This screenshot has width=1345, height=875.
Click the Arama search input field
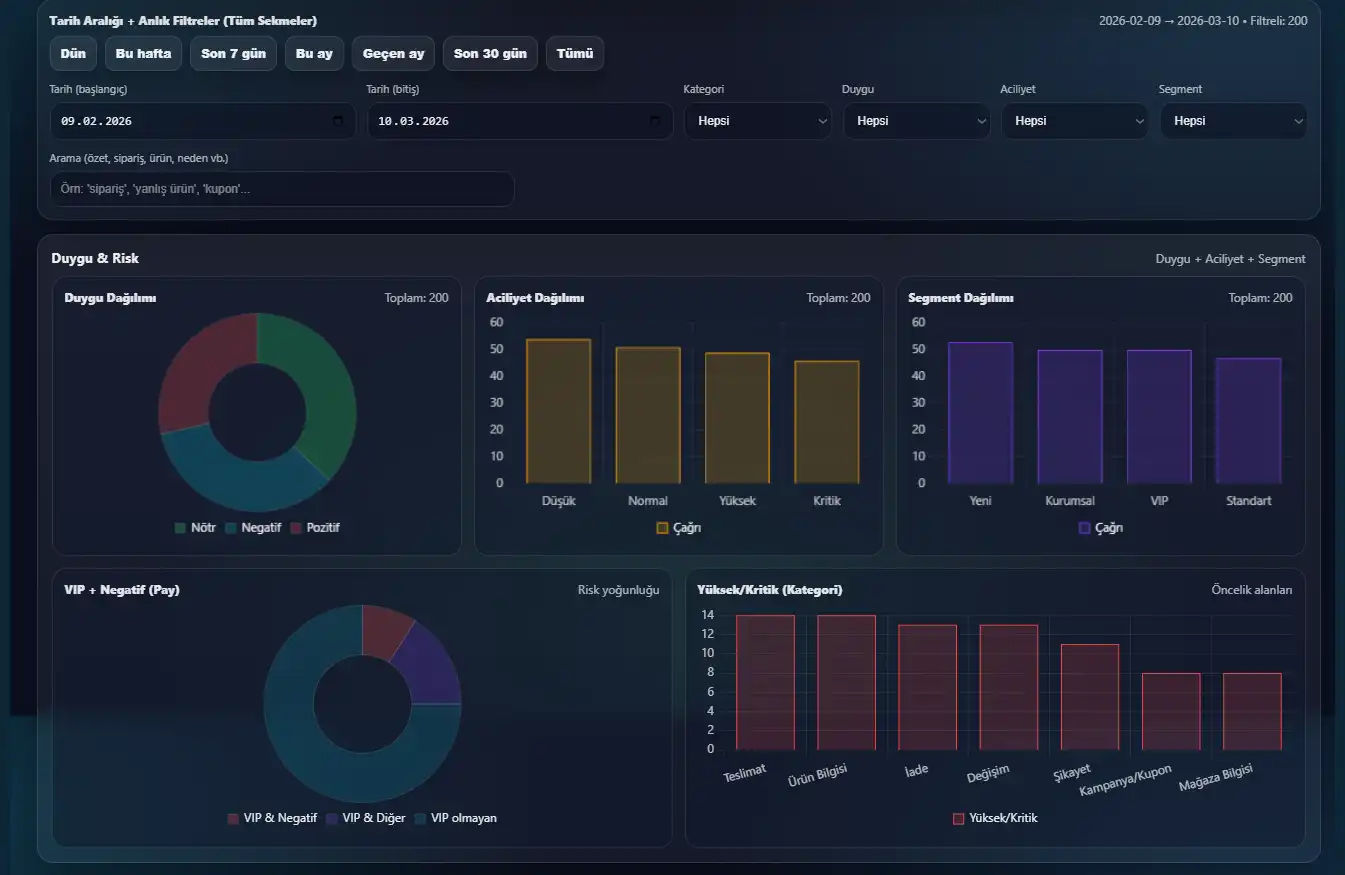point(282,189)
